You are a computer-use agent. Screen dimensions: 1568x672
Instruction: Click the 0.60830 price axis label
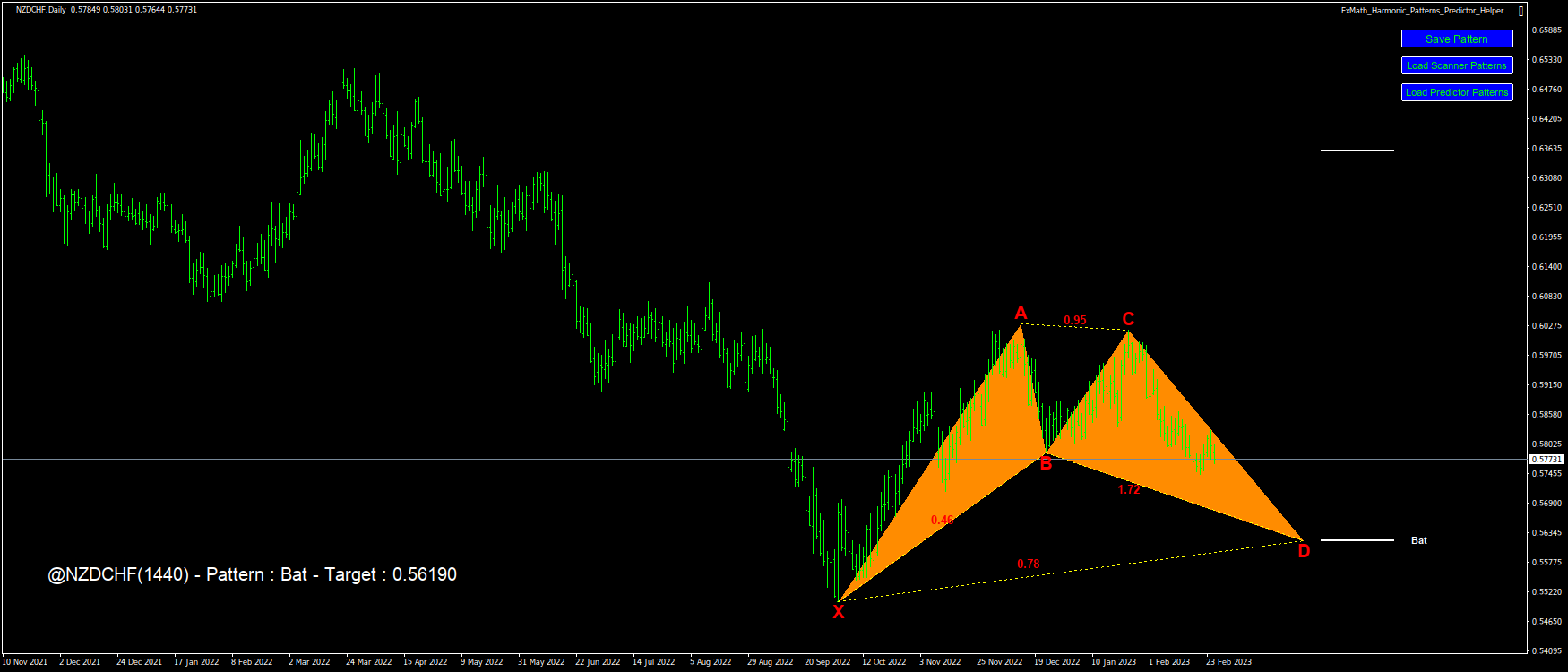[x=1547, y=296]
